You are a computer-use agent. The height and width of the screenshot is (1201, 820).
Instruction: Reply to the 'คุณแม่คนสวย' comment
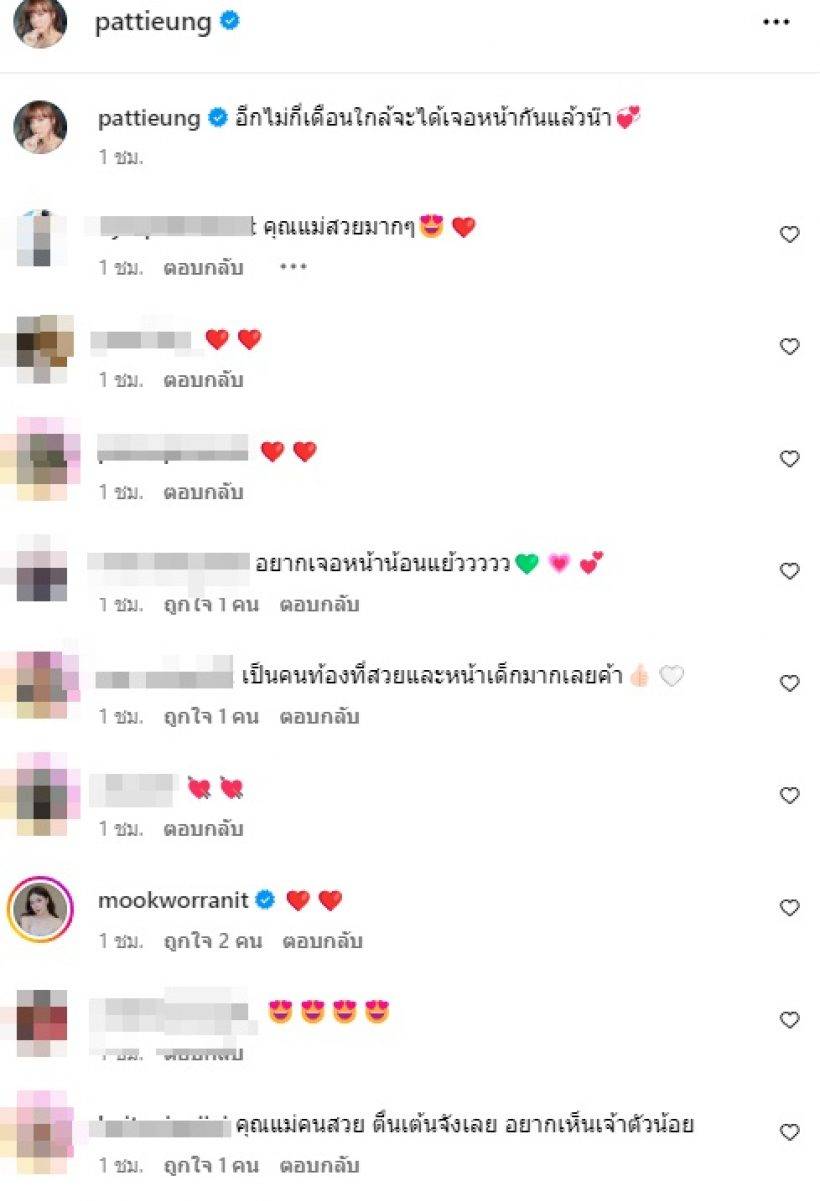[319, 1165]
